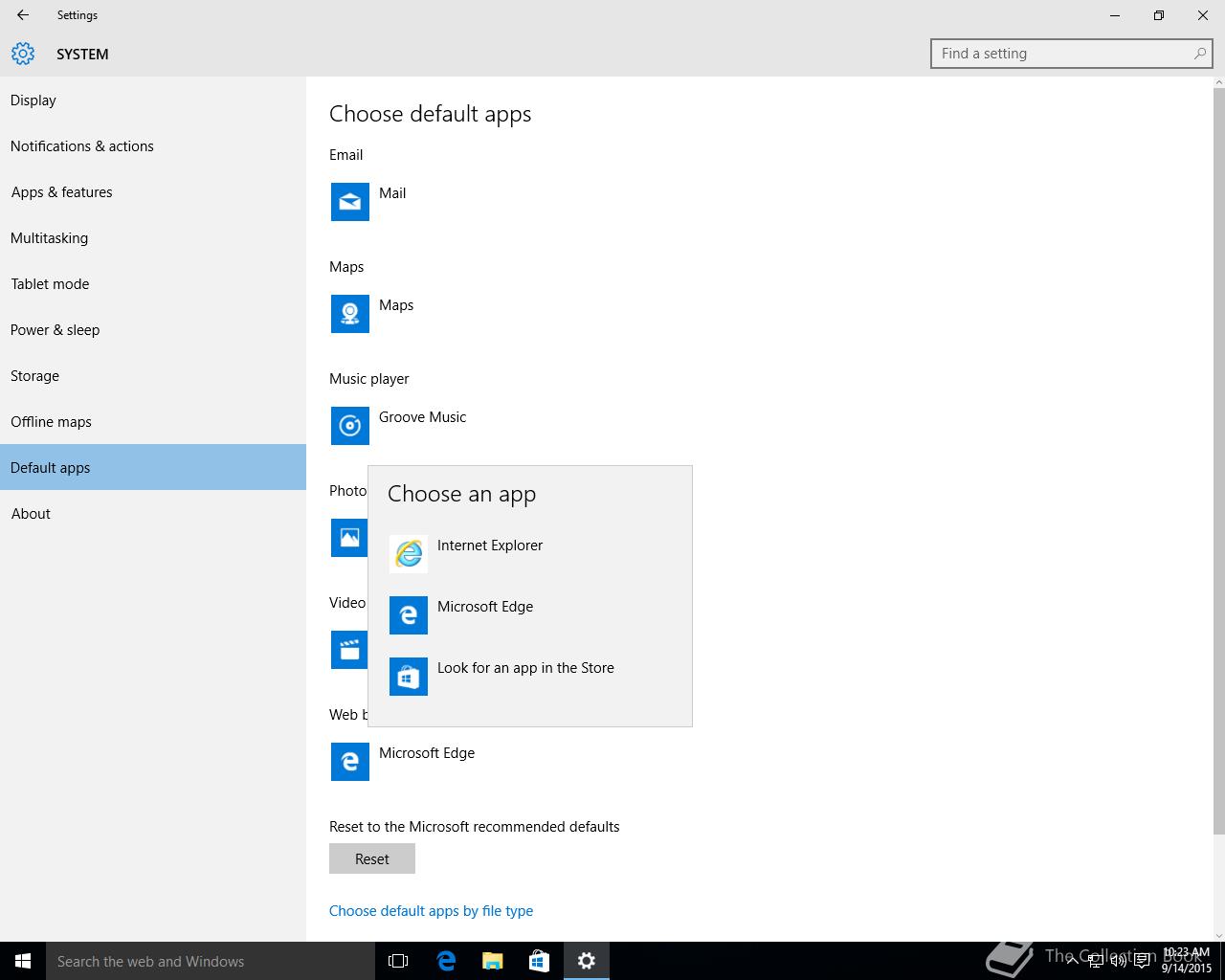Screen dimensions: 1225x980
Task: Open Tablet mode settings
Action: coord(153,284)
